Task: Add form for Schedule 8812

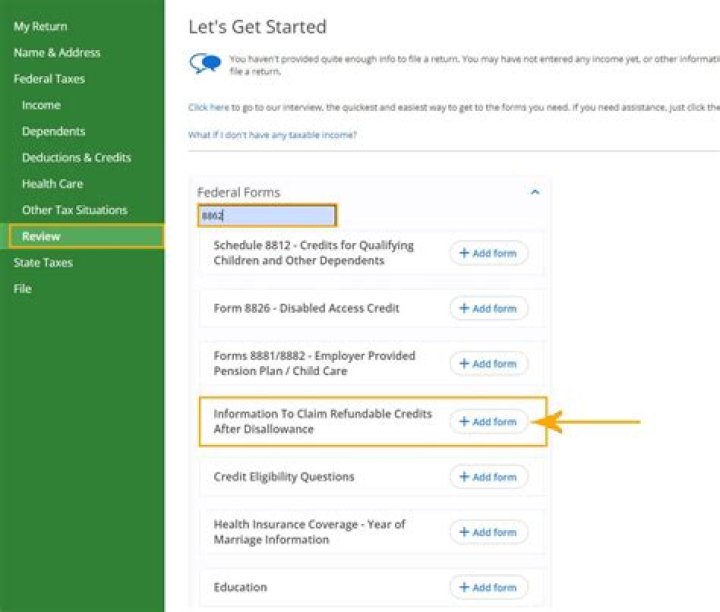Action: point(489,253)
